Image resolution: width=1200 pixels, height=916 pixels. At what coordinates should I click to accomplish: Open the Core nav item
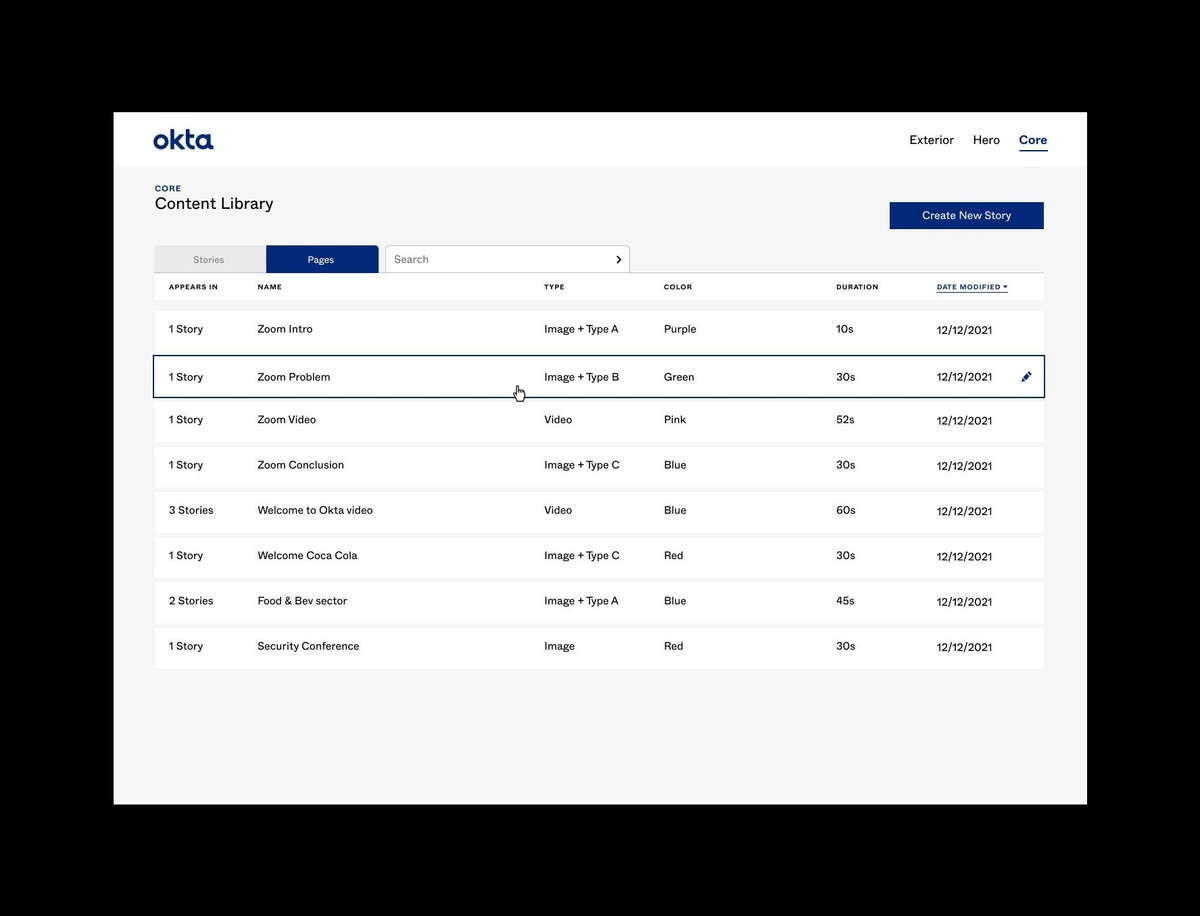[x=1033, y=140]
